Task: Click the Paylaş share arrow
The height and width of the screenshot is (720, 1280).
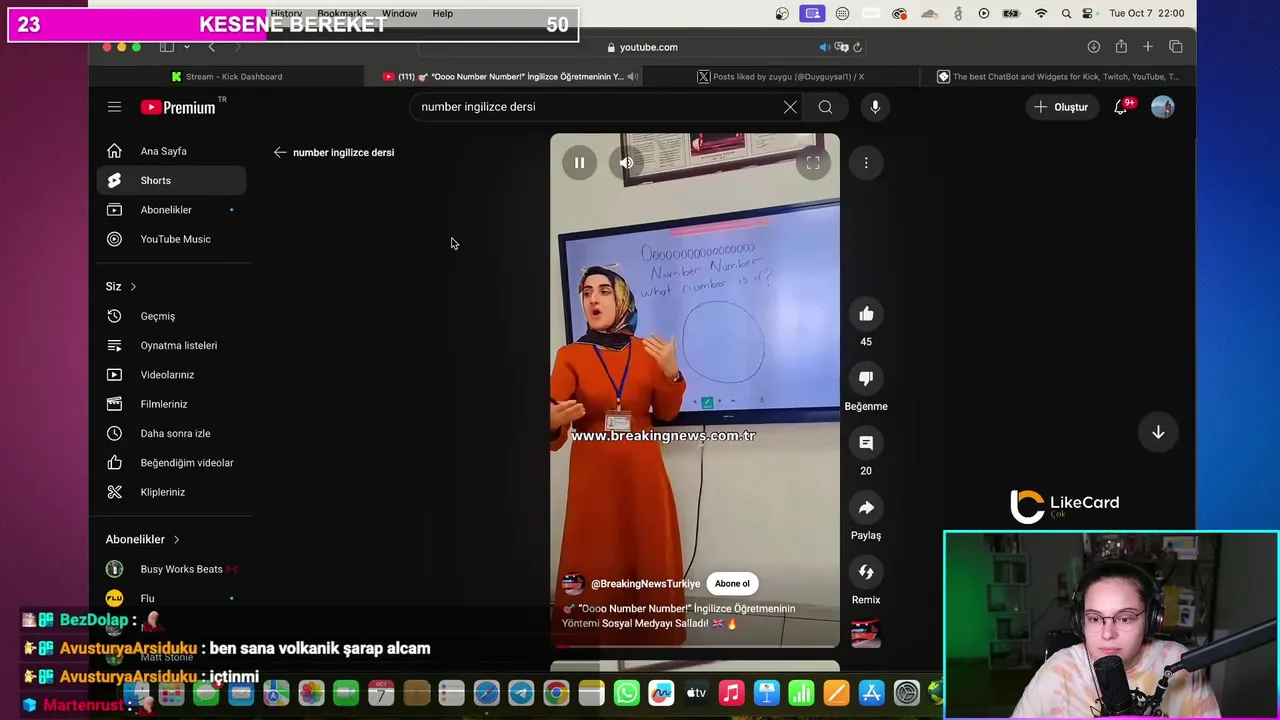Action: click(866, 507)
